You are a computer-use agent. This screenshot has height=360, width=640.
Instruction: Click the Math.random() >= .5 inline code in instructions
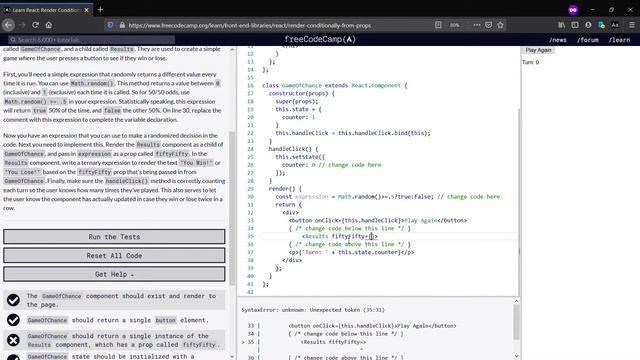click(36, 102)
